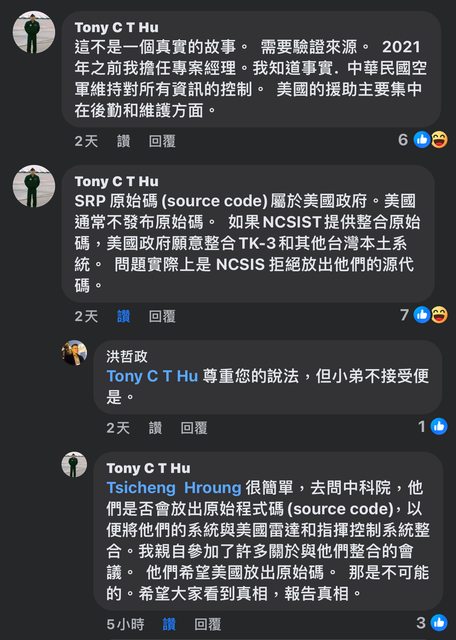Reply to the SRP 原始碼 comment
The width and height of the screenshot is (456, 640).
pos(162,316)
